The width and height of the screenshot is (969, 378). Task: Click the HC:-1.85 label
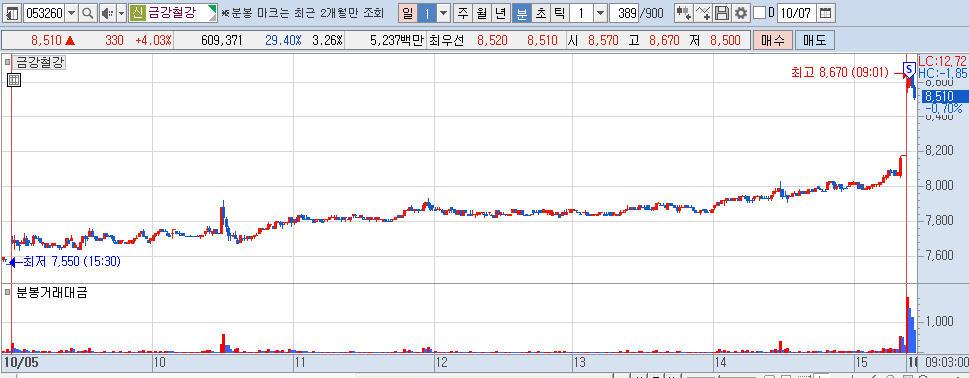[x=943, y=74]
